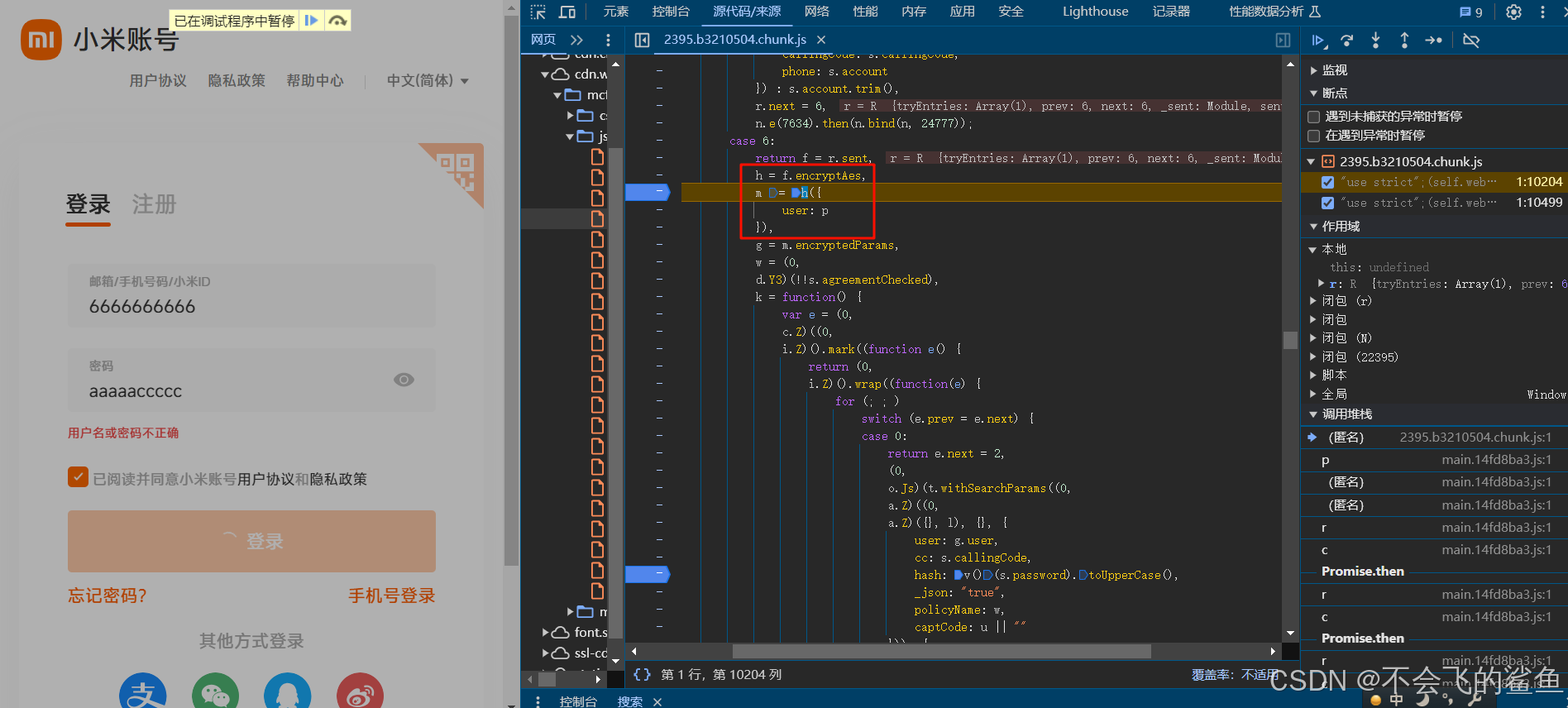
Task: Login with Weibo icon
Action: [360, 691]
